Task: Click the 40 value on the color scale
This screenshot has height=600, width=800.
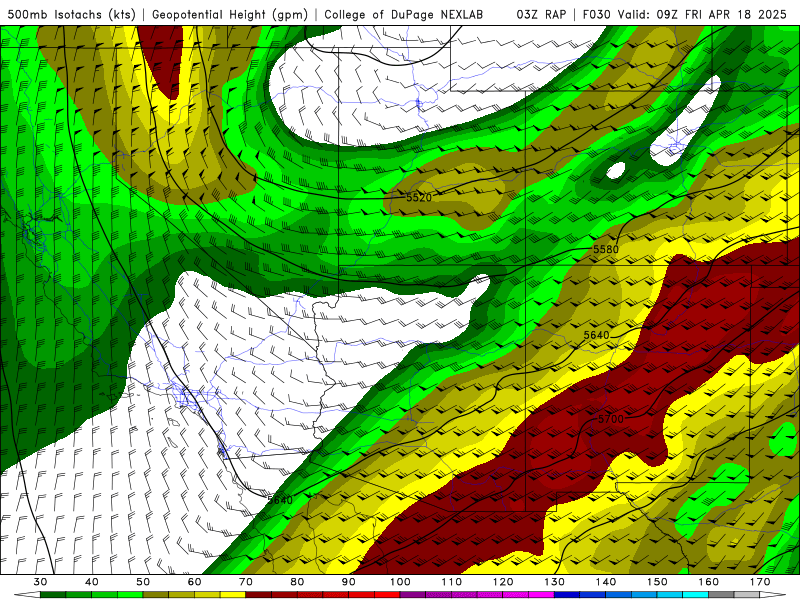Action: point(92,582)
